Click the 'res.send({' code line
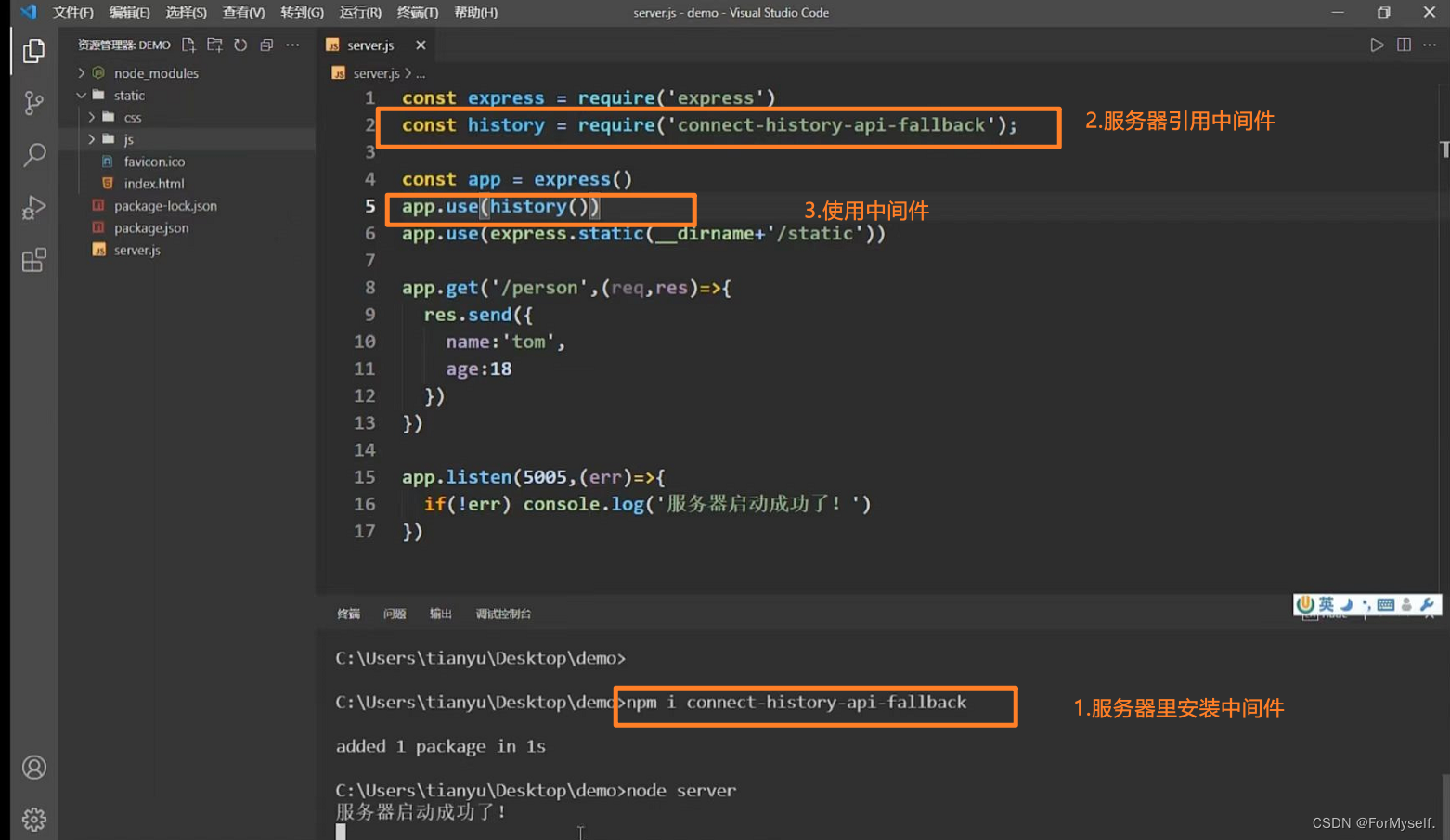This screenshot has width=1450, height=840. 477,315
